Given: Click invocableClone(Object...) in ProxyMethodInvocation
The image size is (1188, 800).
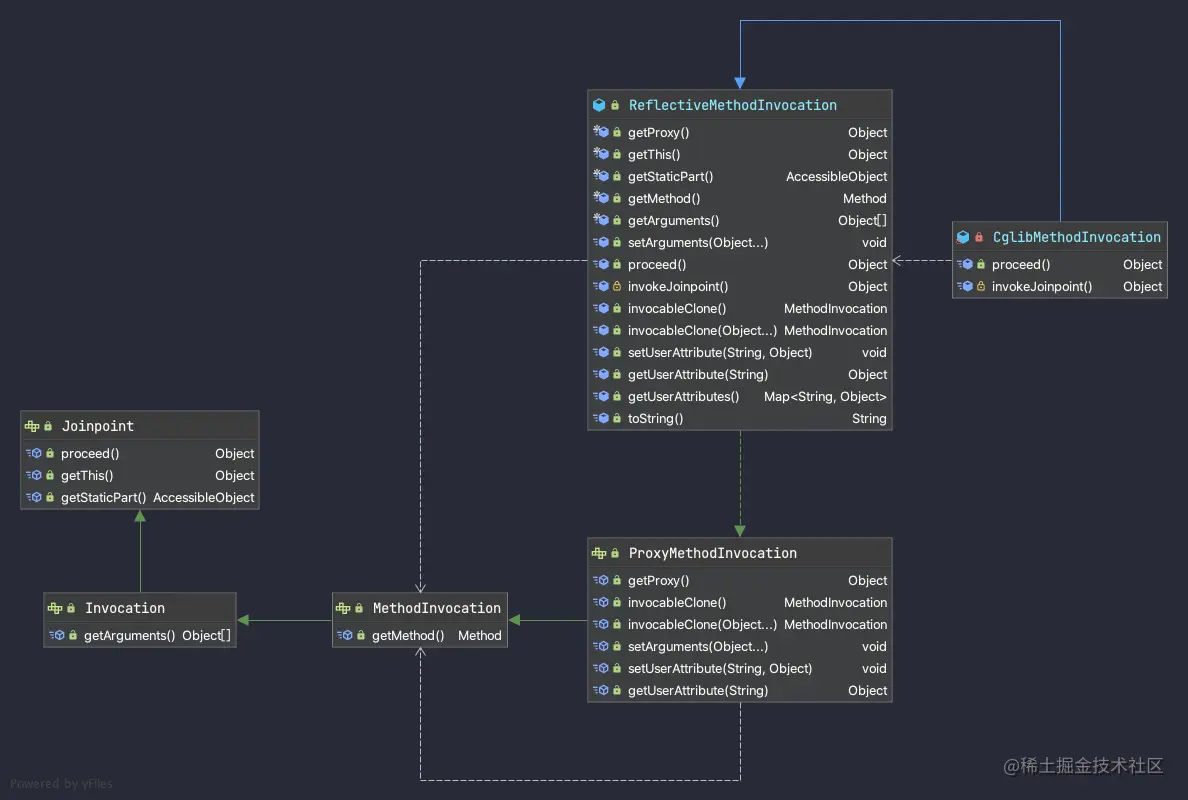Looking at the screenshot, I should pos(702,624).
